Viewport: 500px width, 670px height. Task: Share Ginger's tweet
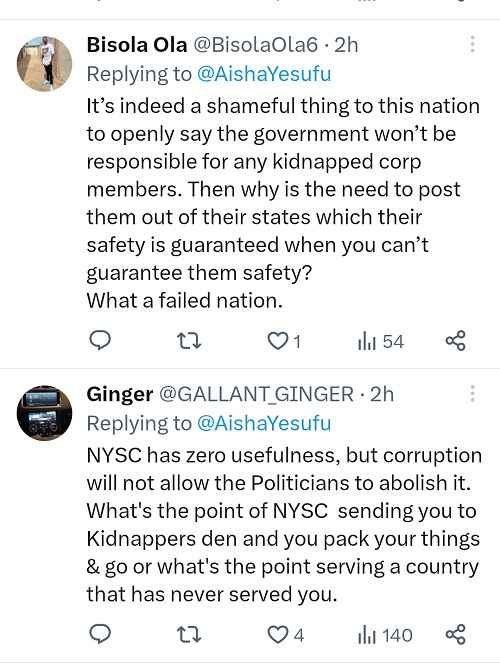point(455,634)
